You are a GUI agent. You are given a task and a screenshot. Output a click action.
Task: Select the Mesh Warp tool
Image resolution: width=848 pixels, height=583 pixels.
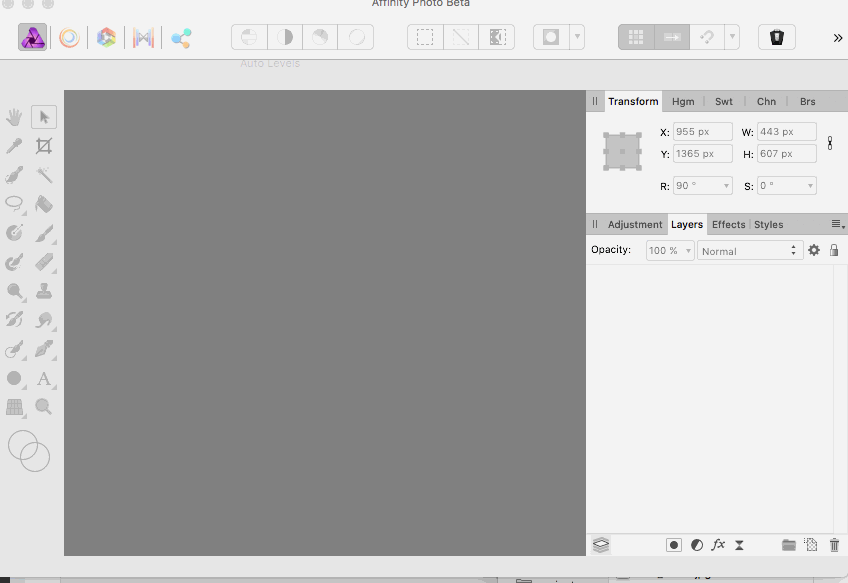click(14, 407)
